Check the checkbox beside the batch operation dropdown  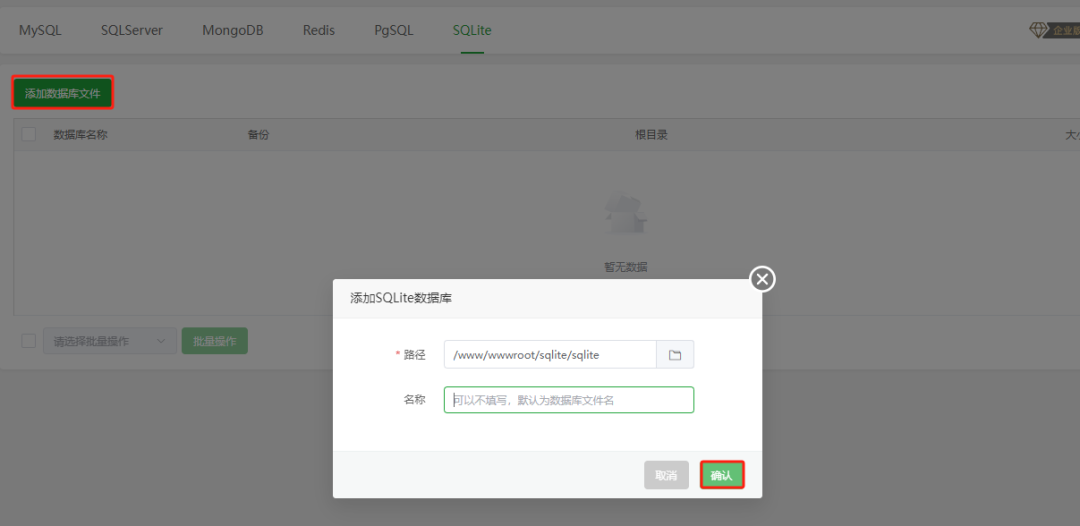29,341
